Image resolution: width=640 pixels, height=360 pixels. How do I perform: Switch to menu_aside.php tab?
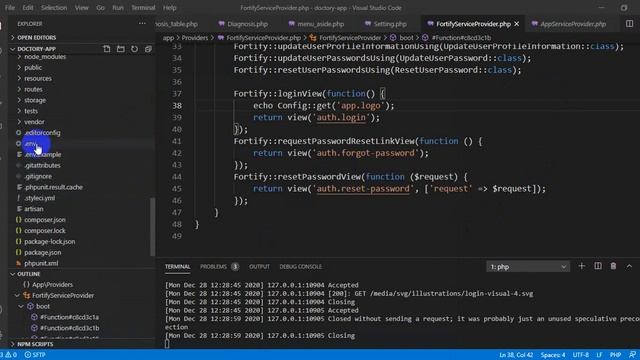point(317,24)
